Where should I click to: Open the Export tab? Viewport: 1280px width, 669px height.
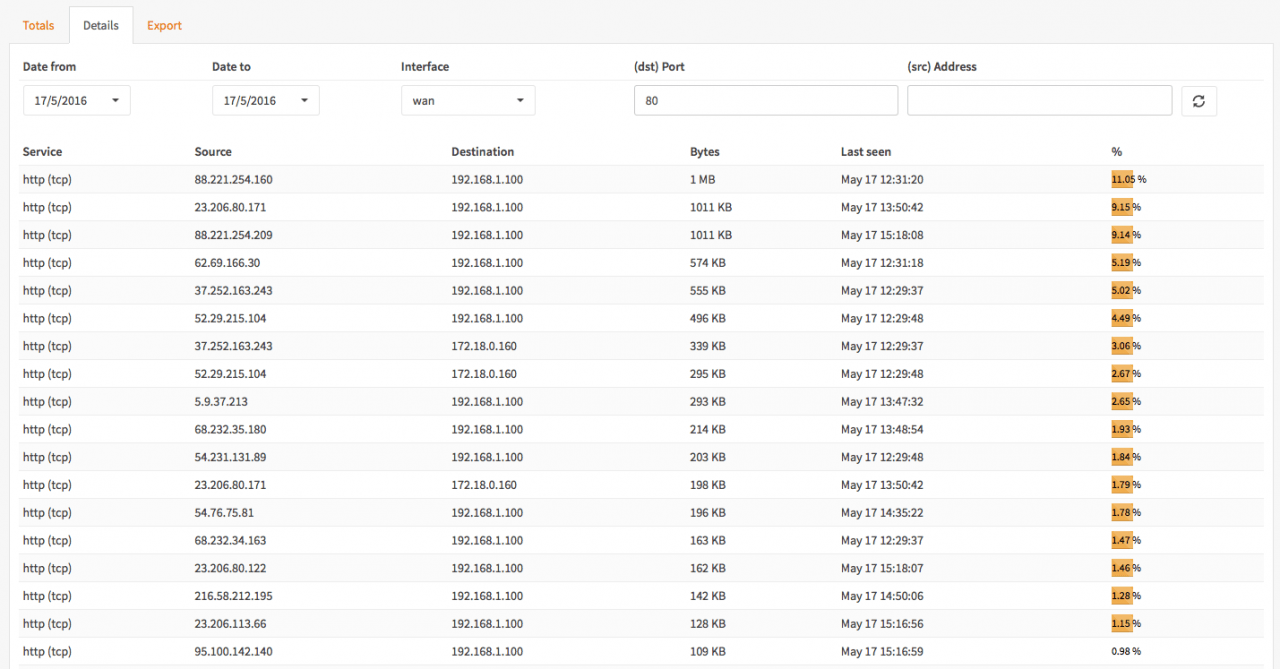pyautogui.click(x=164, y=25)
